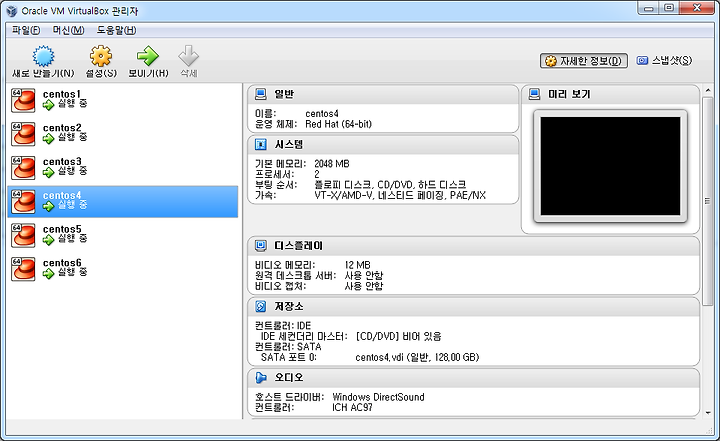This screenshot has height=441, width=720.
Task: Open the Machine (머신) menu
Action: point(68,30)
